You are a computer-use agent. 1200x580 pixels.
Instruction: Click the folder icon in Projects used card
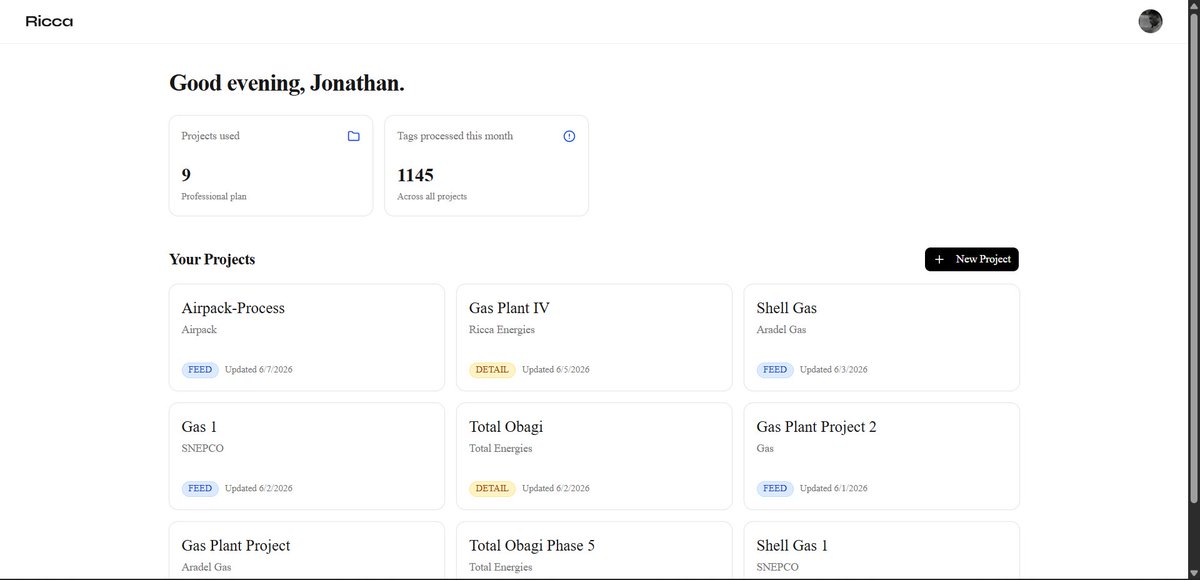(x=353, y=136)
